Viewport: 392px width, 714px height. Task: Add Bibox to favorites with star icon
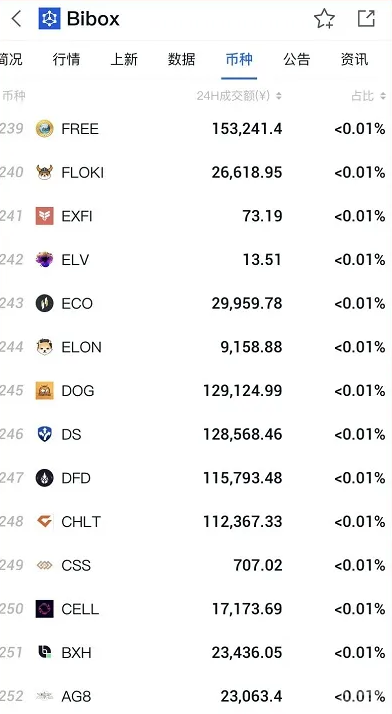tap(324, 19)
